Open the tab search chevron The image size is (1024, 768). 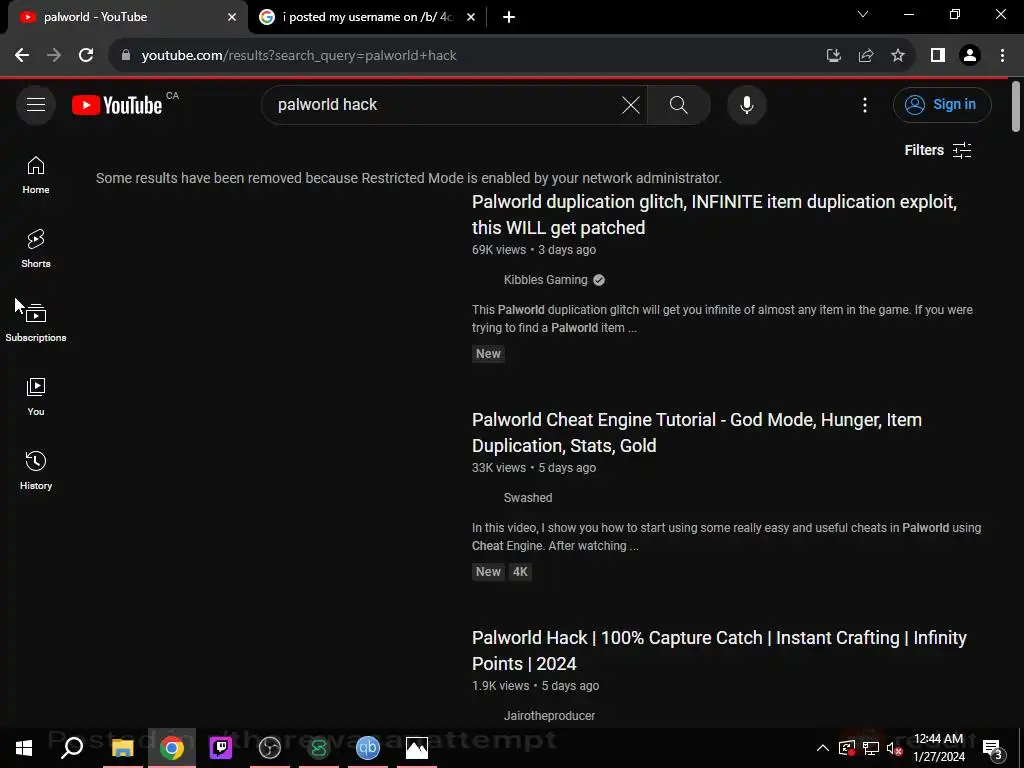pos(863,14)
